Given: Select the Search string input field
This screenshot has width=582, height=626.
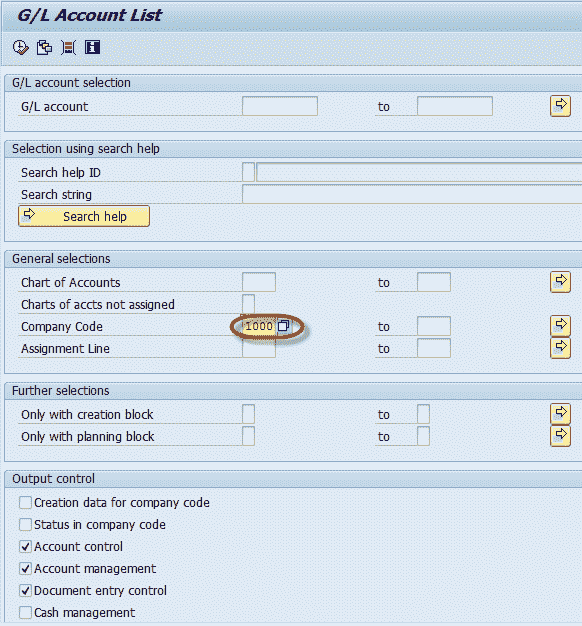Looking at the screenshot, I should point(412,194).
